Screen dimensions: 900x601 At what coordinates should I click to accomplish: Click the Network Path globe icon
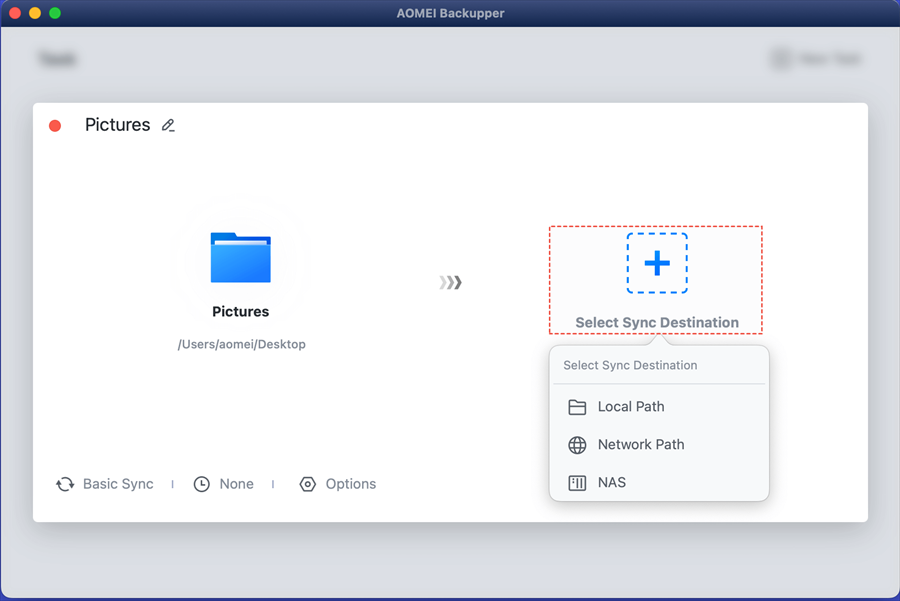(577, 445)
